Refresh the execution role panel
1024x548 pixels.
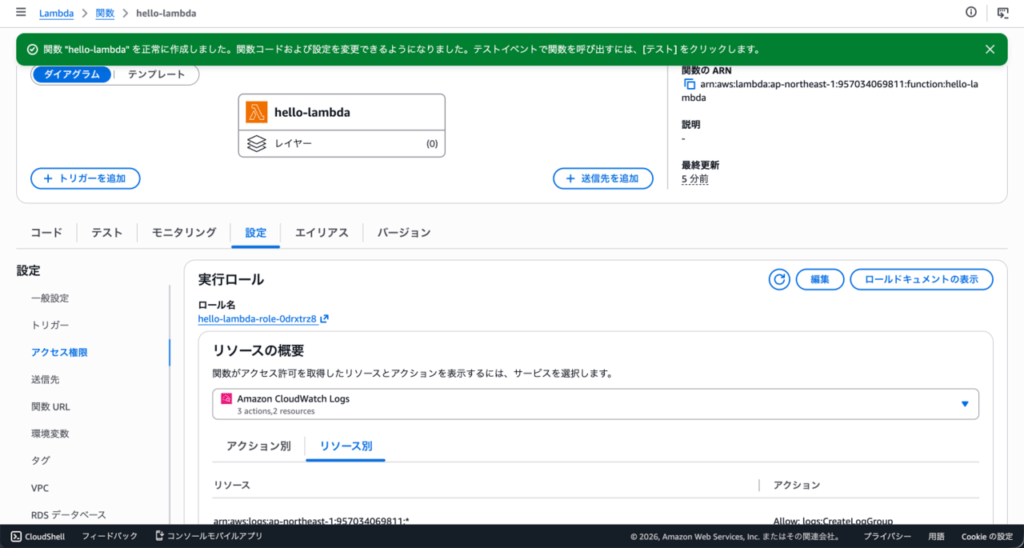coord(779,280)
